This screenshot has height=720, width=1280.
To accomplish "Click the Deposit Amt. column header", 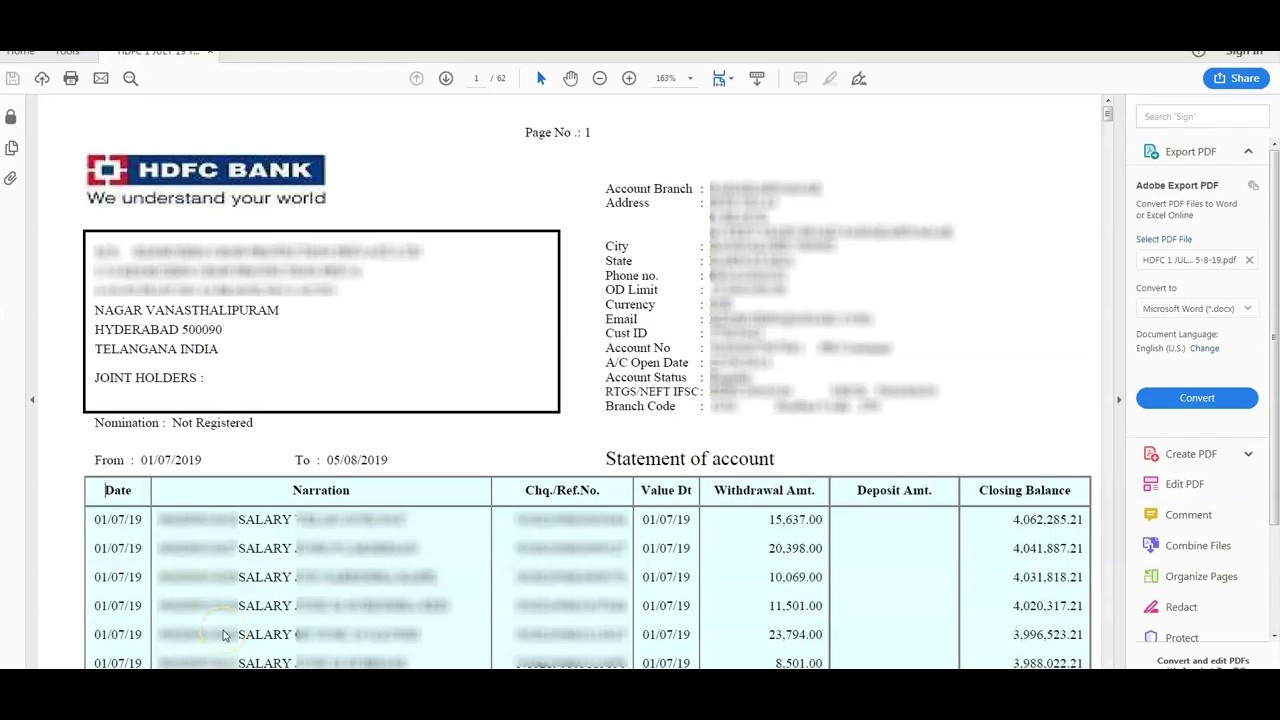I will (x=894, y=490).
